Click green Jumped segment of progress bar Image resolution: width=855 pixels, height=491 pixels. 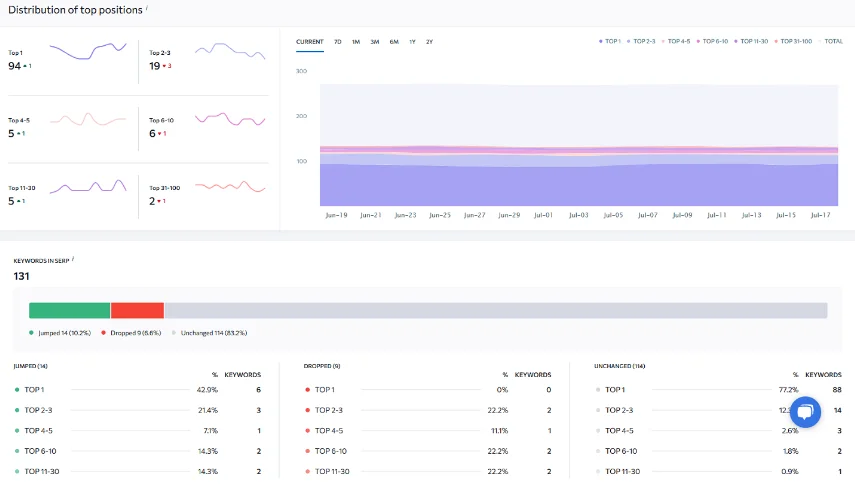(x=69, y=310)
